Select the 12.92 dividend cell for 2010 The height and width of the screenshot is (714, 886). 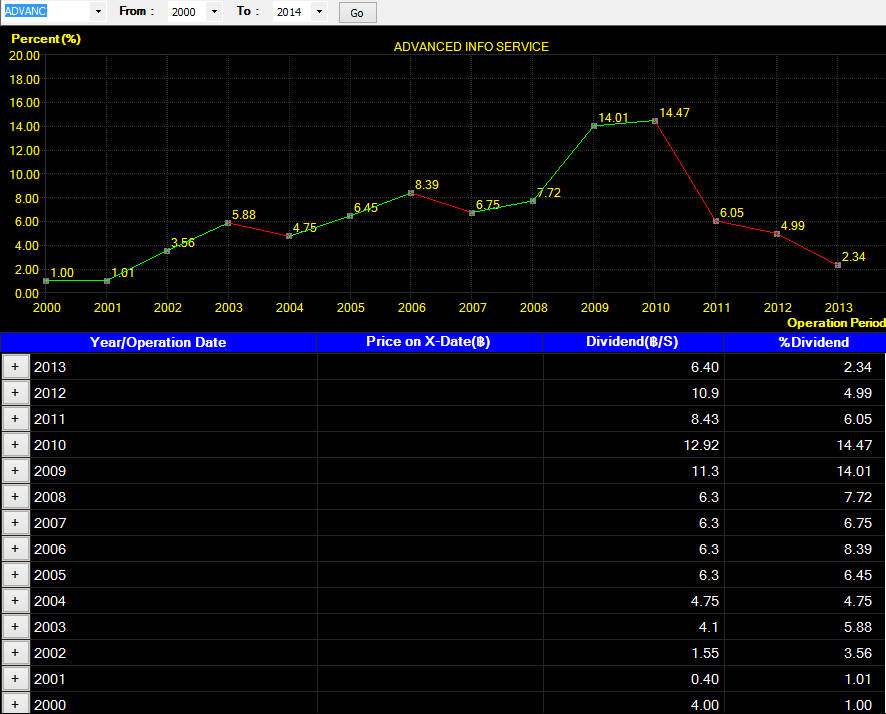[633, 445]
